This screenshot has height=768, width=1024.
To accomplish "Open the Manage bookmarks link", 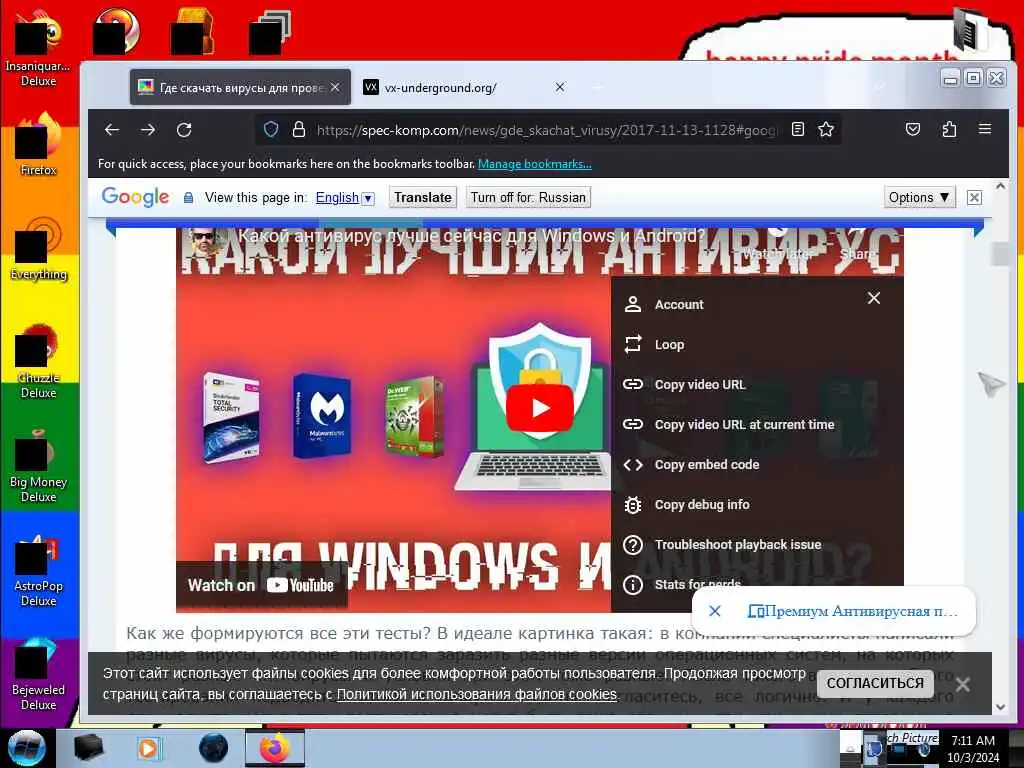I will coord(534,164).
